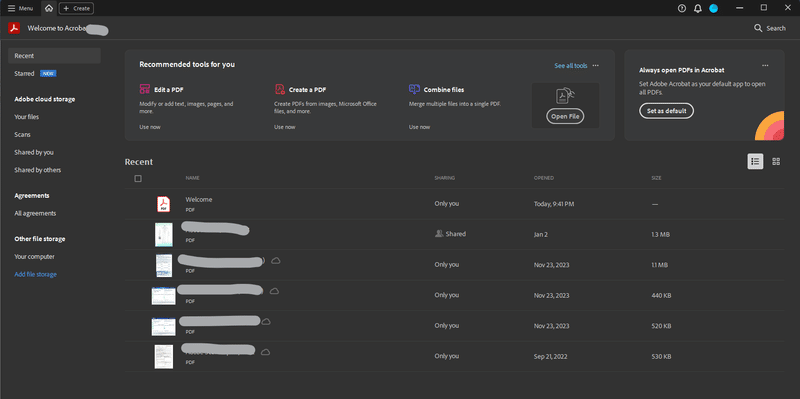Click the Add file storage link
800x399 pixels.
click(x=35, y=275)
